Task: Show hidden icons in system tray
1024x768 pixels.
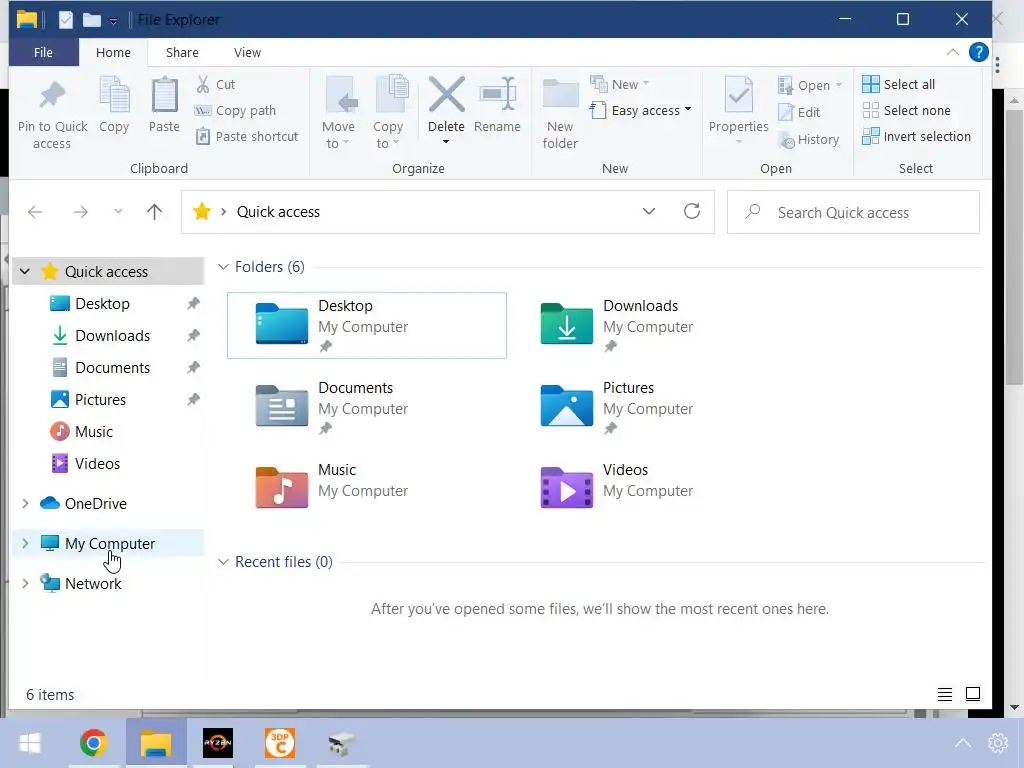Action: (x=963, y=743)
